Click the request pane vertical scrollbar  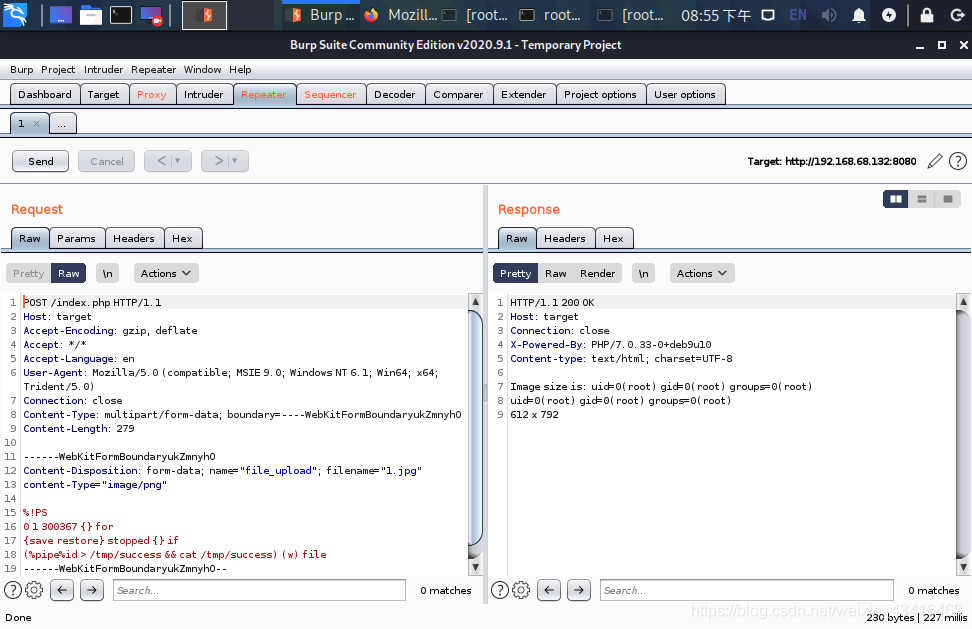[475, 434]
